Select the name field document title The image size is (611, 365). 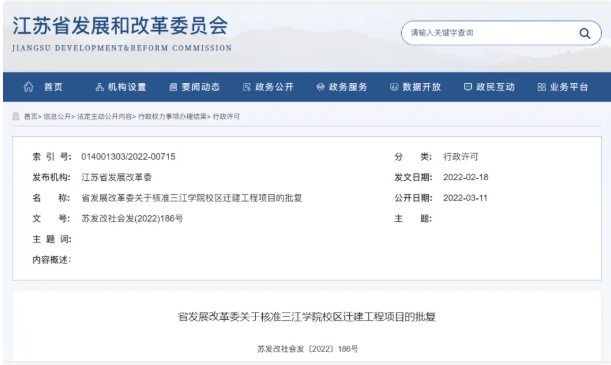[191, 198]
